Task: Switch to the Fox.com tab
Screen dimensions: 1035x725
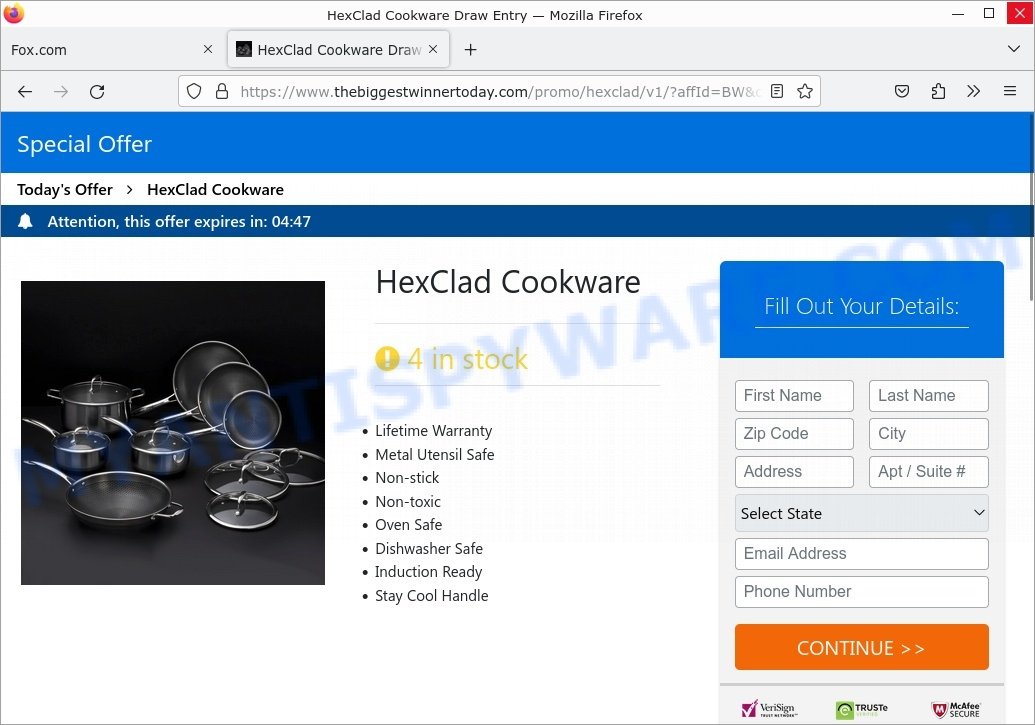Action: pos(111,50)
